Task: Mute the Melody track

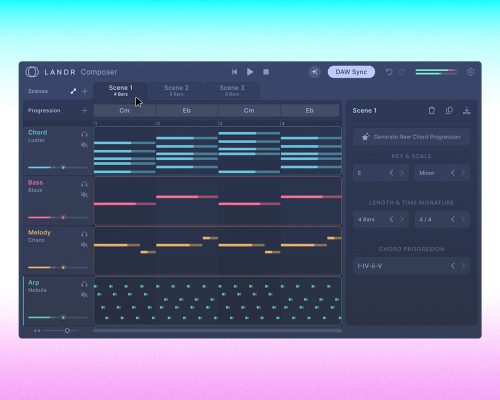Action: coord(84,245)
